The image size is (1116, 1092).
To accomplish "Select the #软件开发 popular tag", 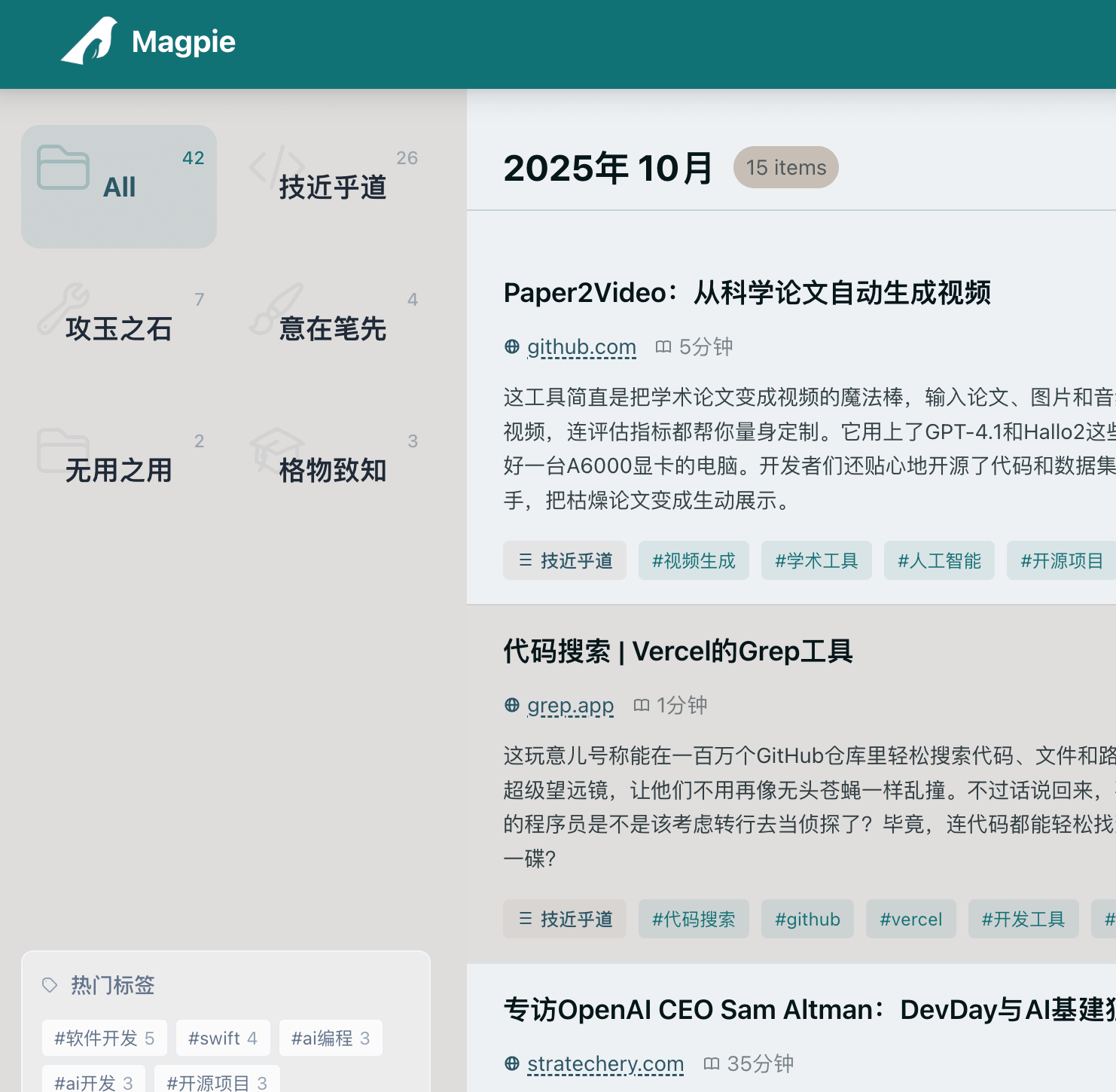I will tap(104, 1038).
